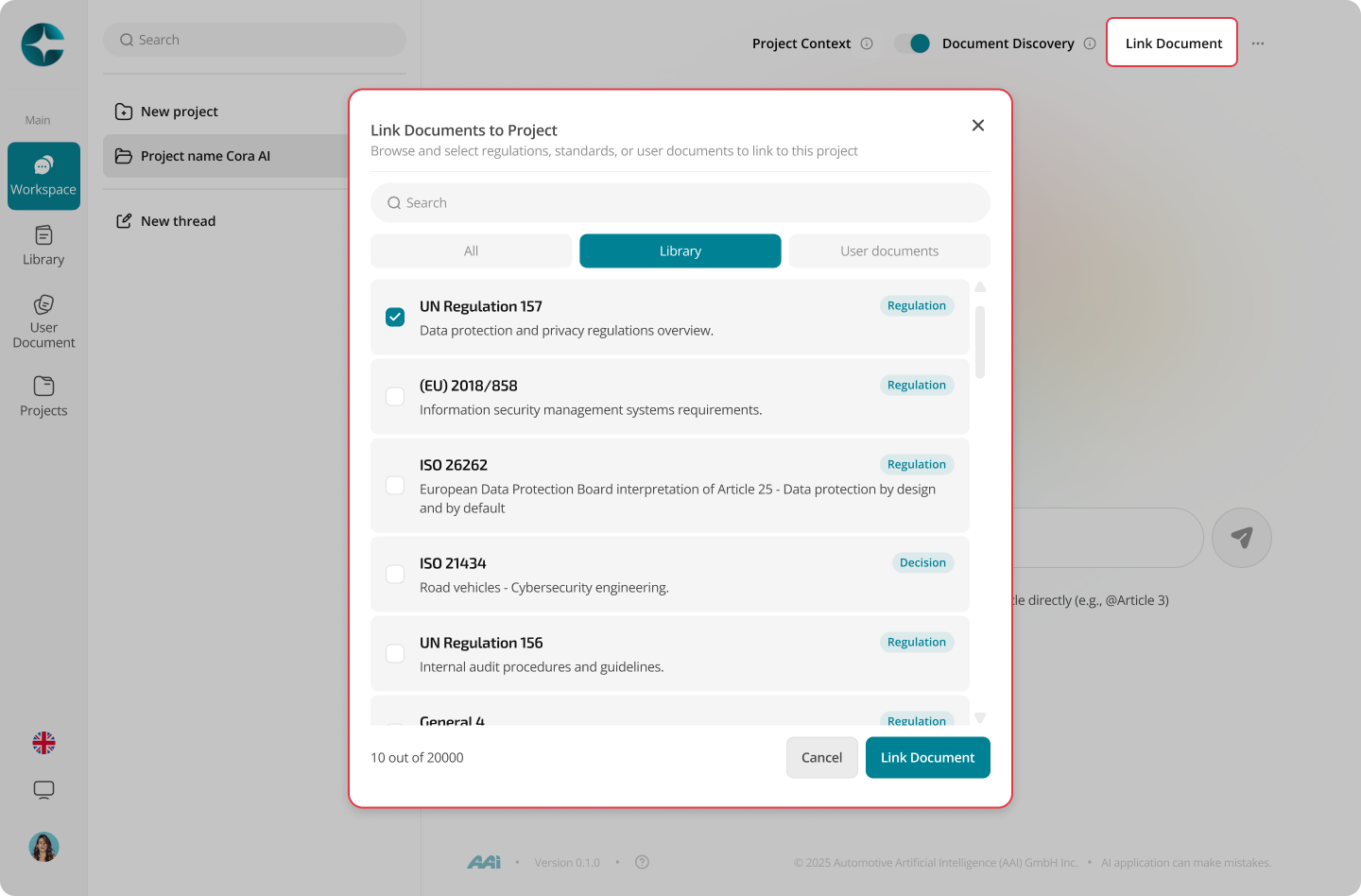1361x896 pixels.
Task: Click Regulation tag on UN Regulation 157
Action: pyautogui.click(x=917, y=306)
